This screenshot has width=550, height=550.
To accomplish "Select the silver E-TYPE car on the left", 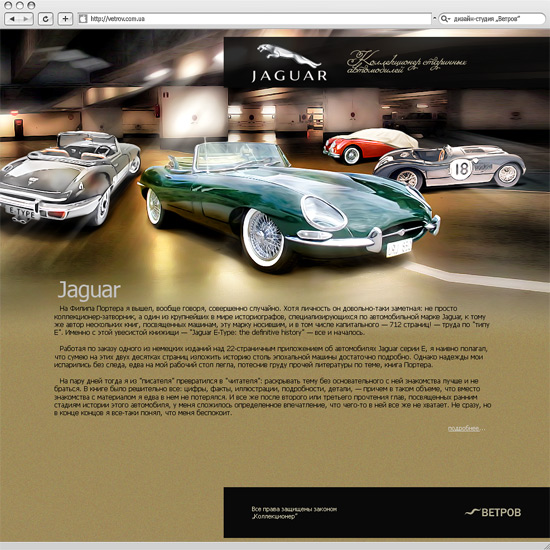I will pyautogui.click(x=70, y=178).
